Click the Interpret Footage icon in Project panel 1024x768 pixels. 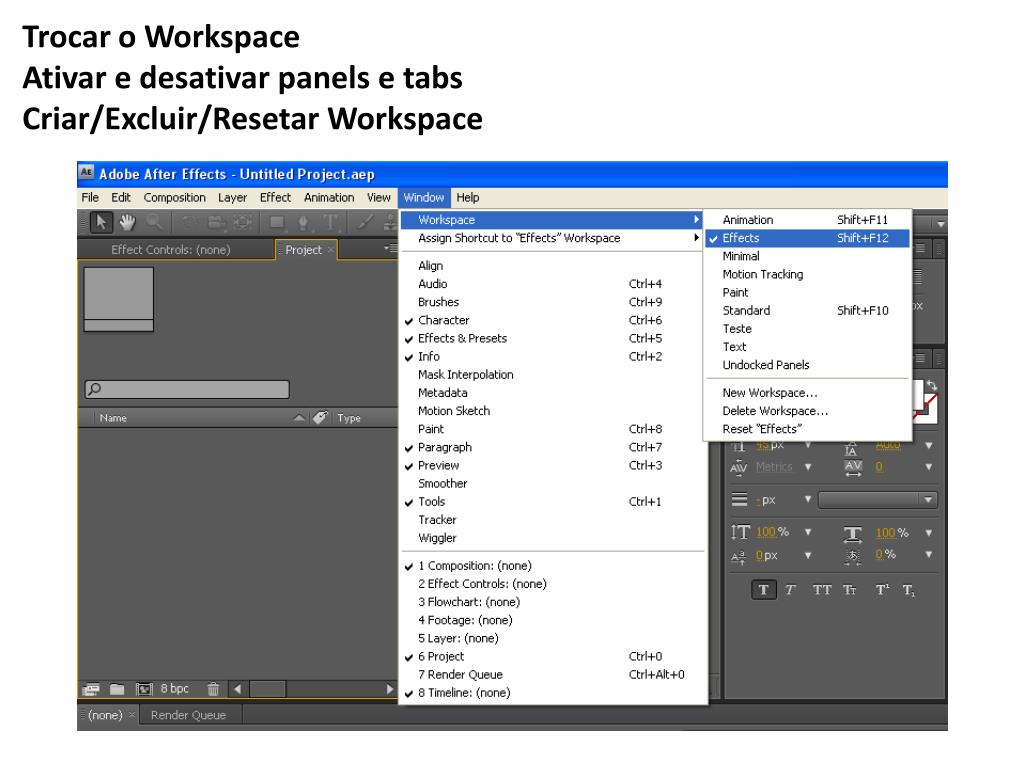(91, 689)
